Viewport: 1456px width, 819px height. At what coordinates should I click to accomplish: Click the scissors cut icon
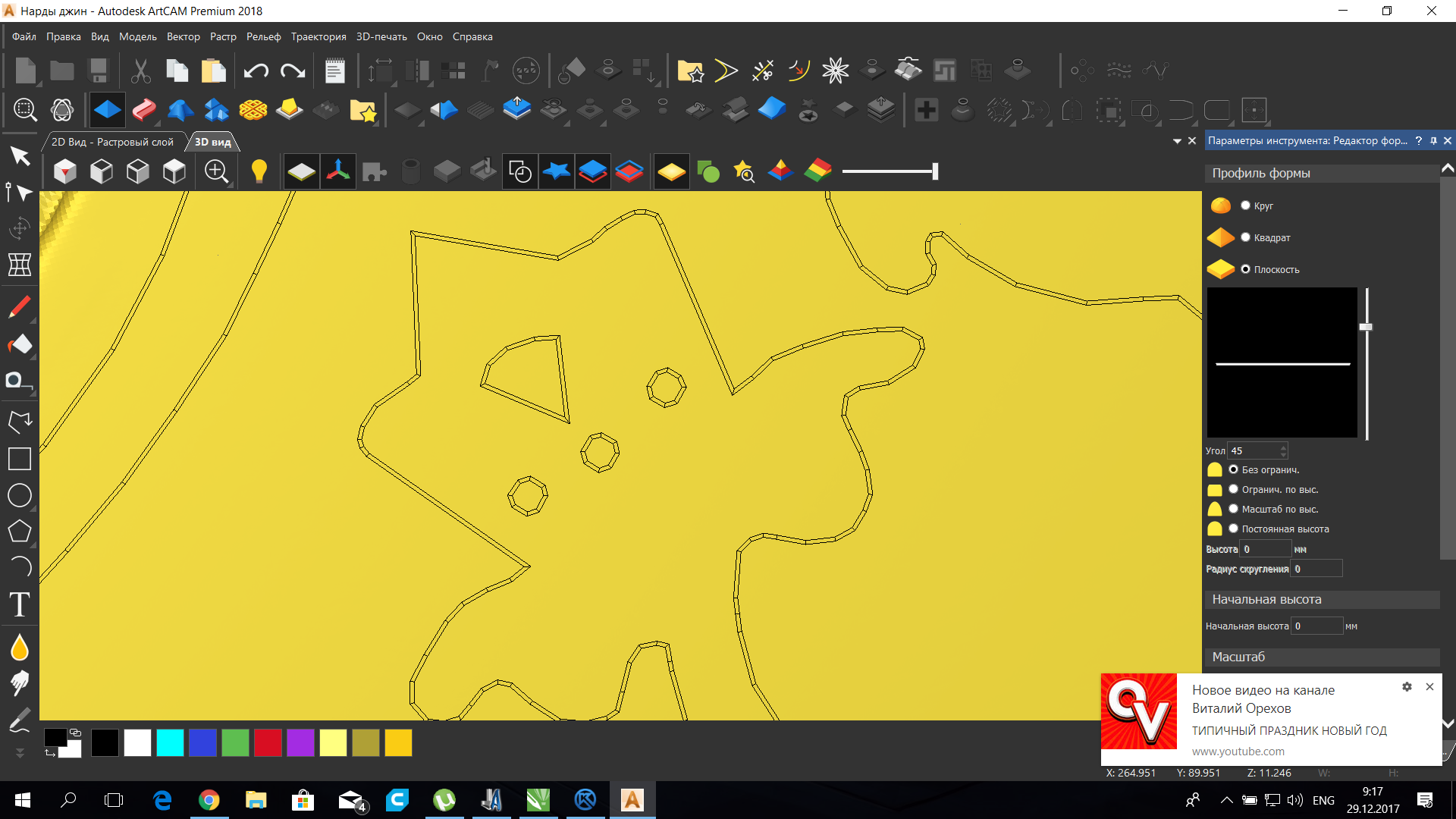click(140, 71)
